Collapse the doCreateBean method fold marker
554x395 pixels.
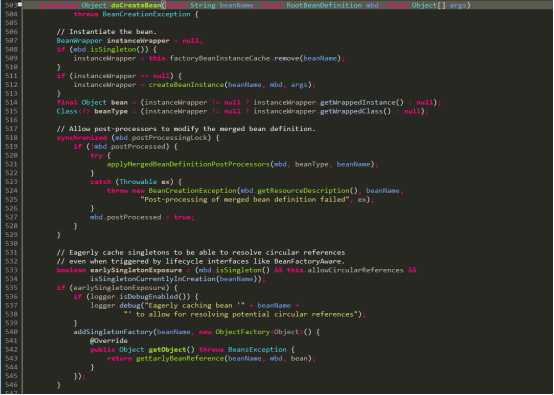coord(20,5)
